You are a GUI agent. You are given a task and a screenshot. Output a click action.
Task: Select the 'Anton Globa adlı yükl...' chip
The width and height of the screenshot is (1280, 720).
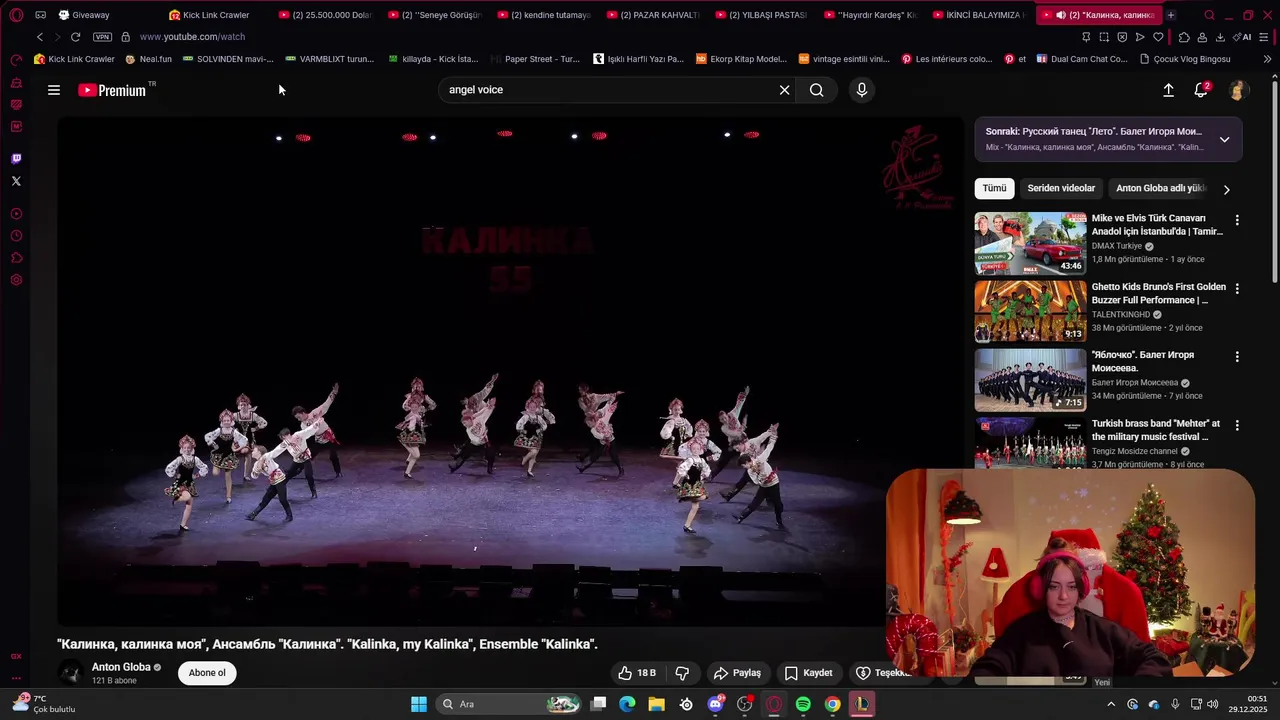[1161, 188]
